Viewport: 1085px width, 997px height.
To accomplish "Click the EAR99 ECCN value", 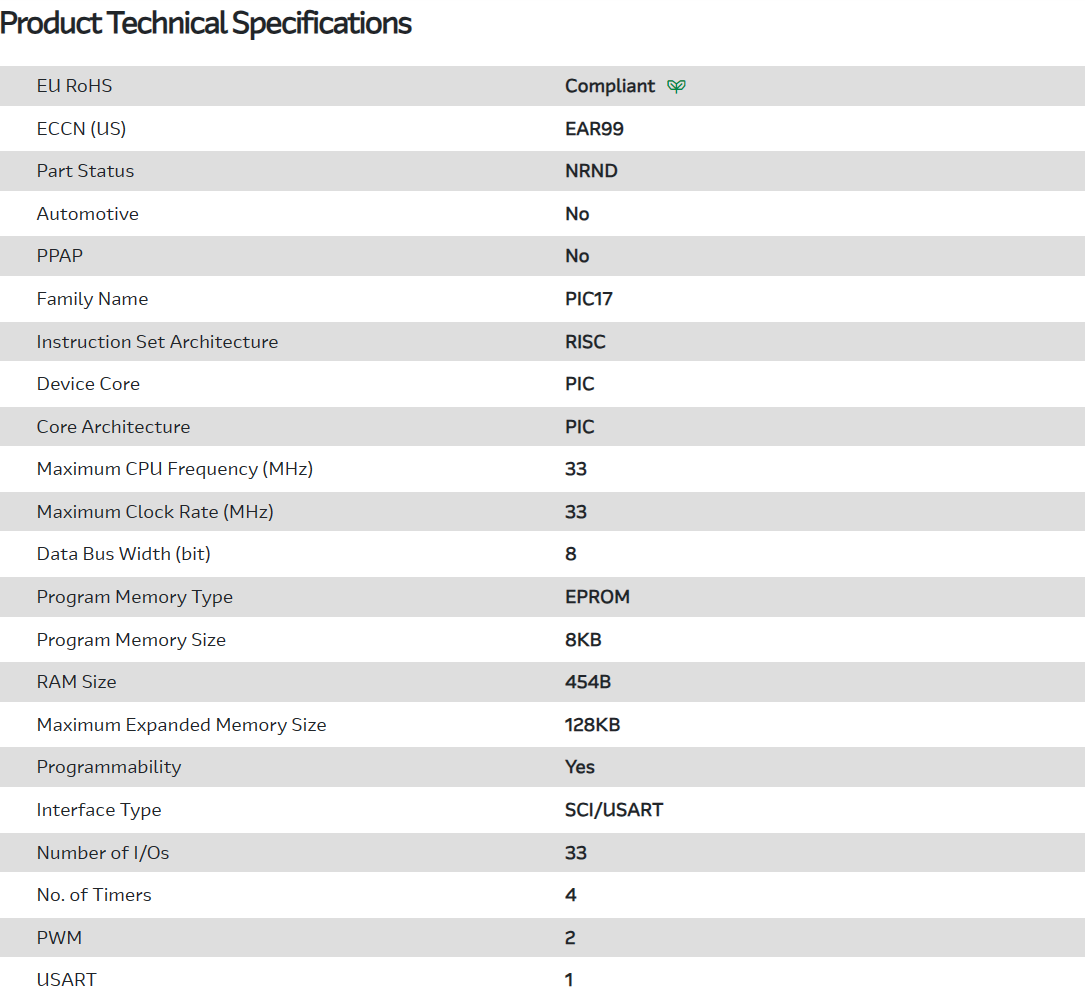I will point(594,129).
